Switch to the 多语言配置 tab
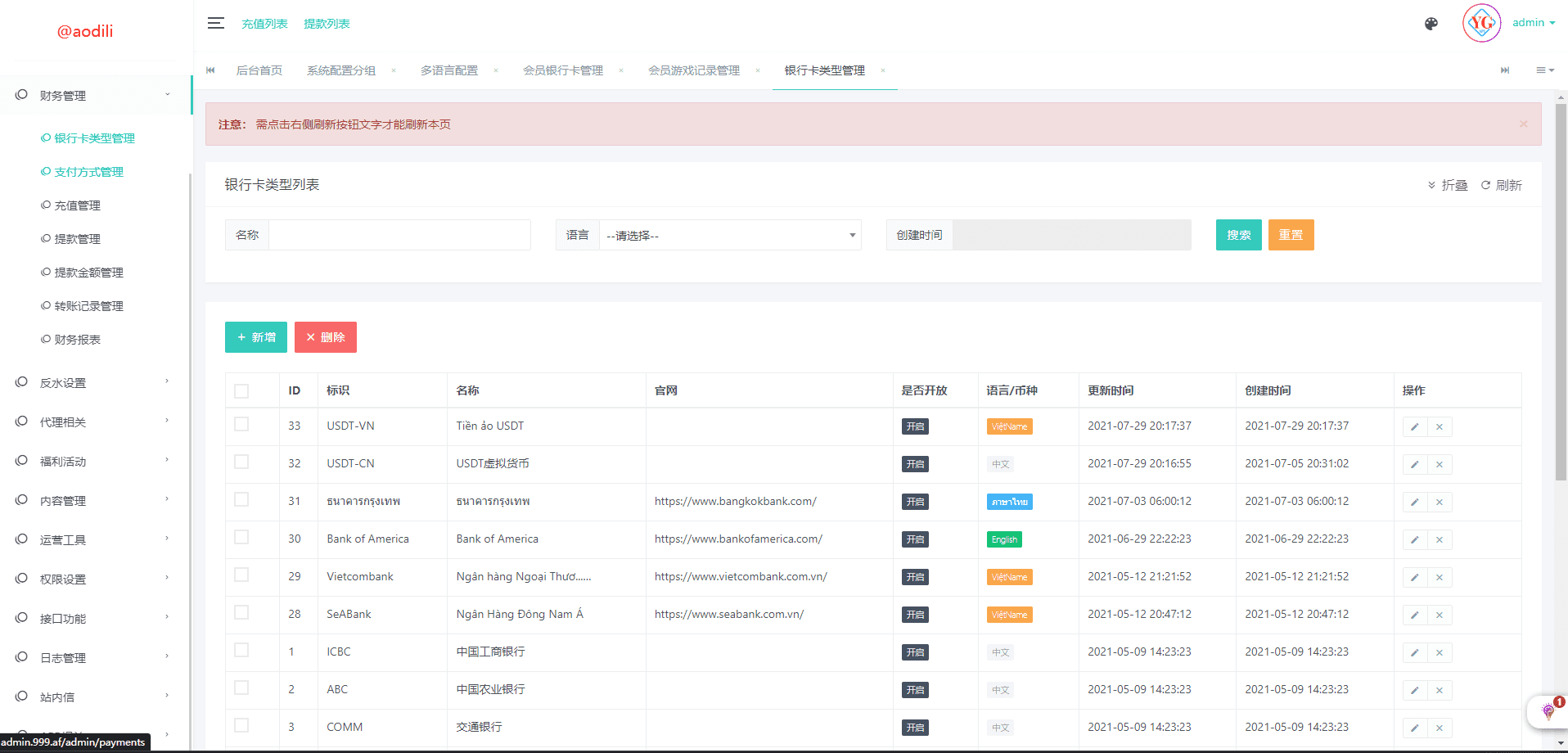The image size is (1568, 753). coord(449,70)
